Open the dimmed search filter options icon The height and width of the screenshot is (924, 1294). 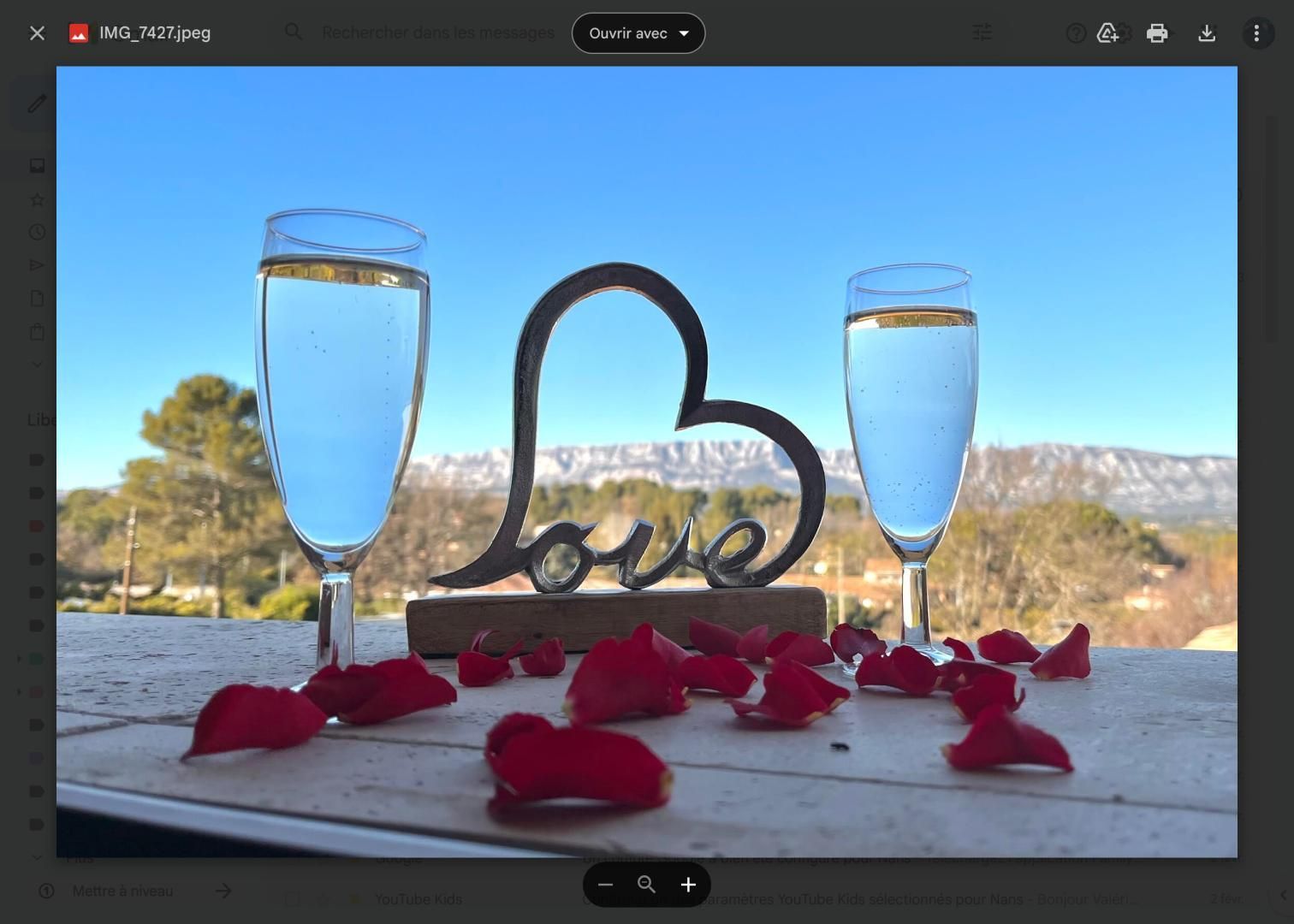982,33
